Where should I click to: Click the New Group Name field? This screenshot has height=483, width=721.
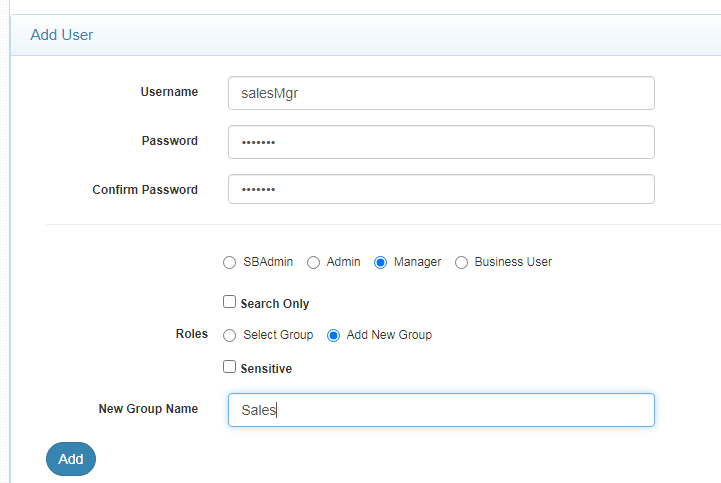[441, 410]
